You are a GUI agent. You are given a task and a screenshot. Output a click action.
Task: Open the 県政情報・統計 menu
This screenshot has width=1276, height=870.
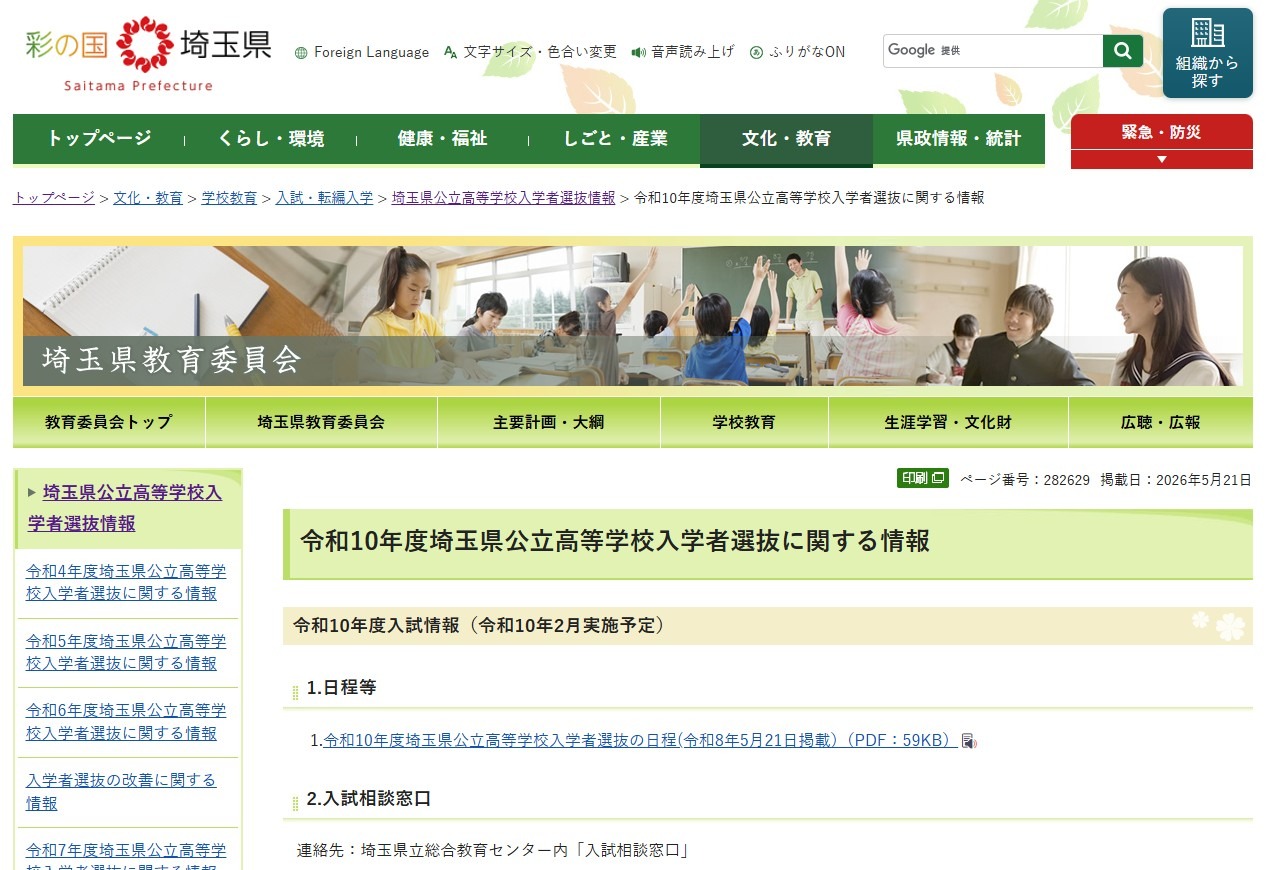[x=958, y=139]
